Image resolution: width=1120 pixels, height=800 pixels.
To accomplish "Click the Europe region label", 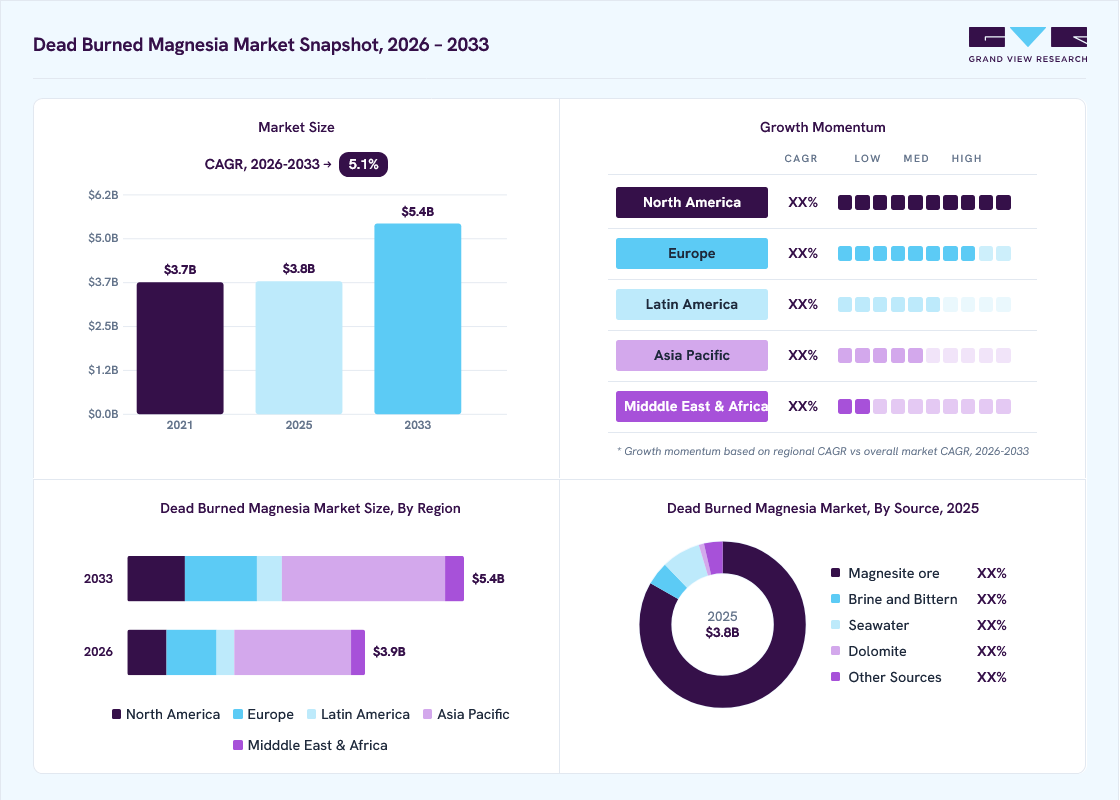I will (x=691, y=254).
